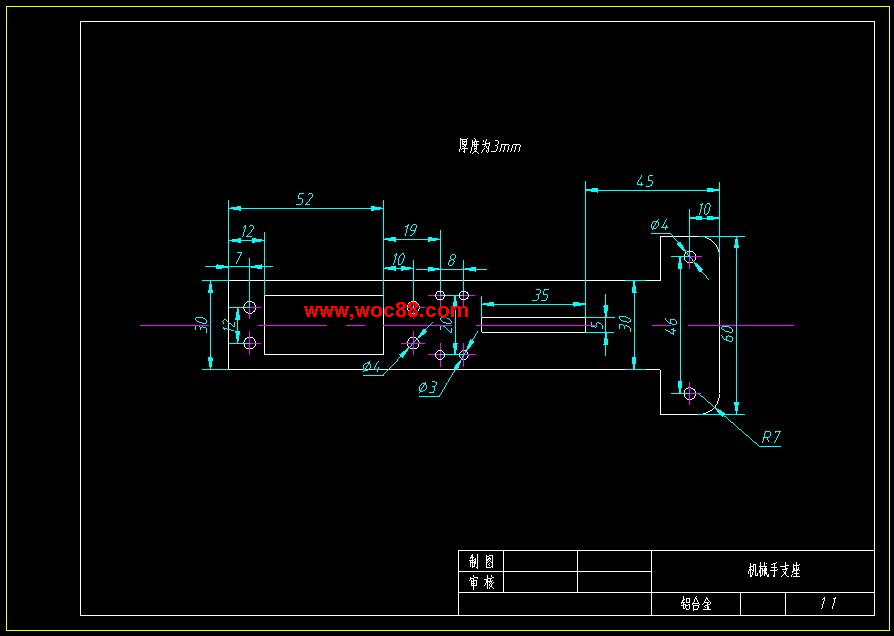The width and height of the screenshot is (894, 636).
Task: Click the 19 dimension value
Action: [410, 230]
